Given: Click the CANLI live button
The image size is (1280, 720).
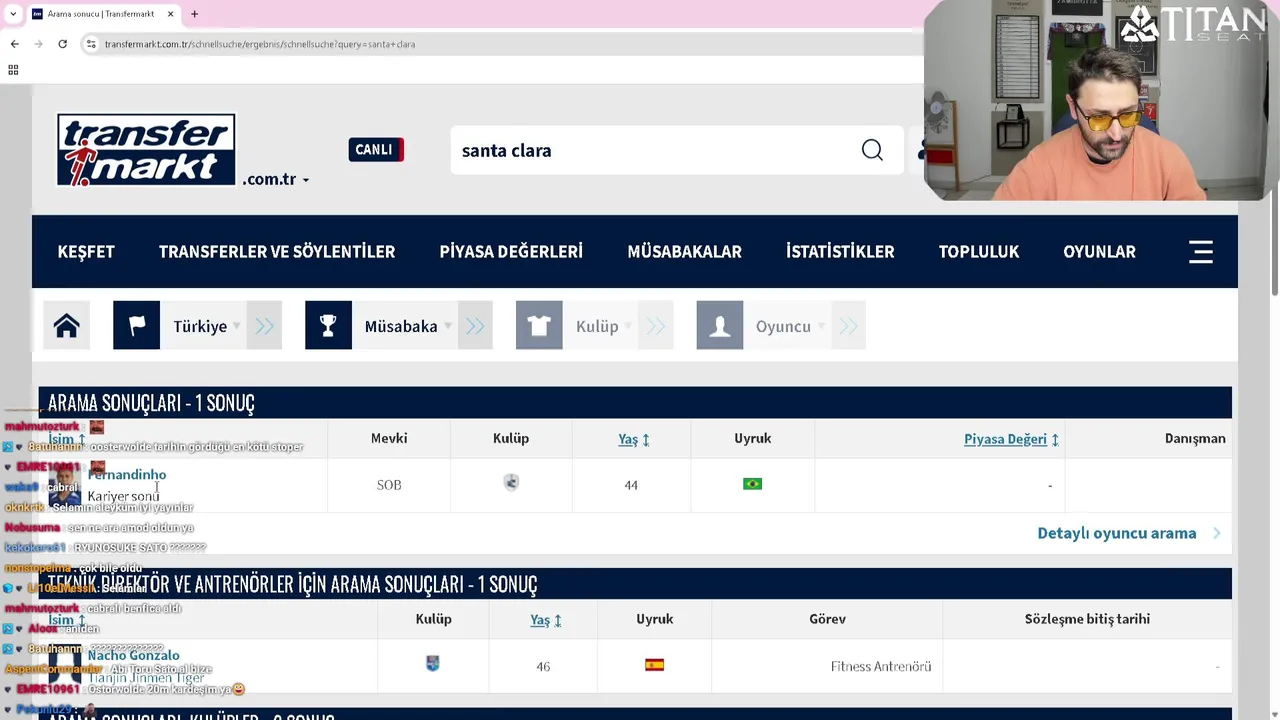Looking at the screenshot, I should [x=376, y=150].
